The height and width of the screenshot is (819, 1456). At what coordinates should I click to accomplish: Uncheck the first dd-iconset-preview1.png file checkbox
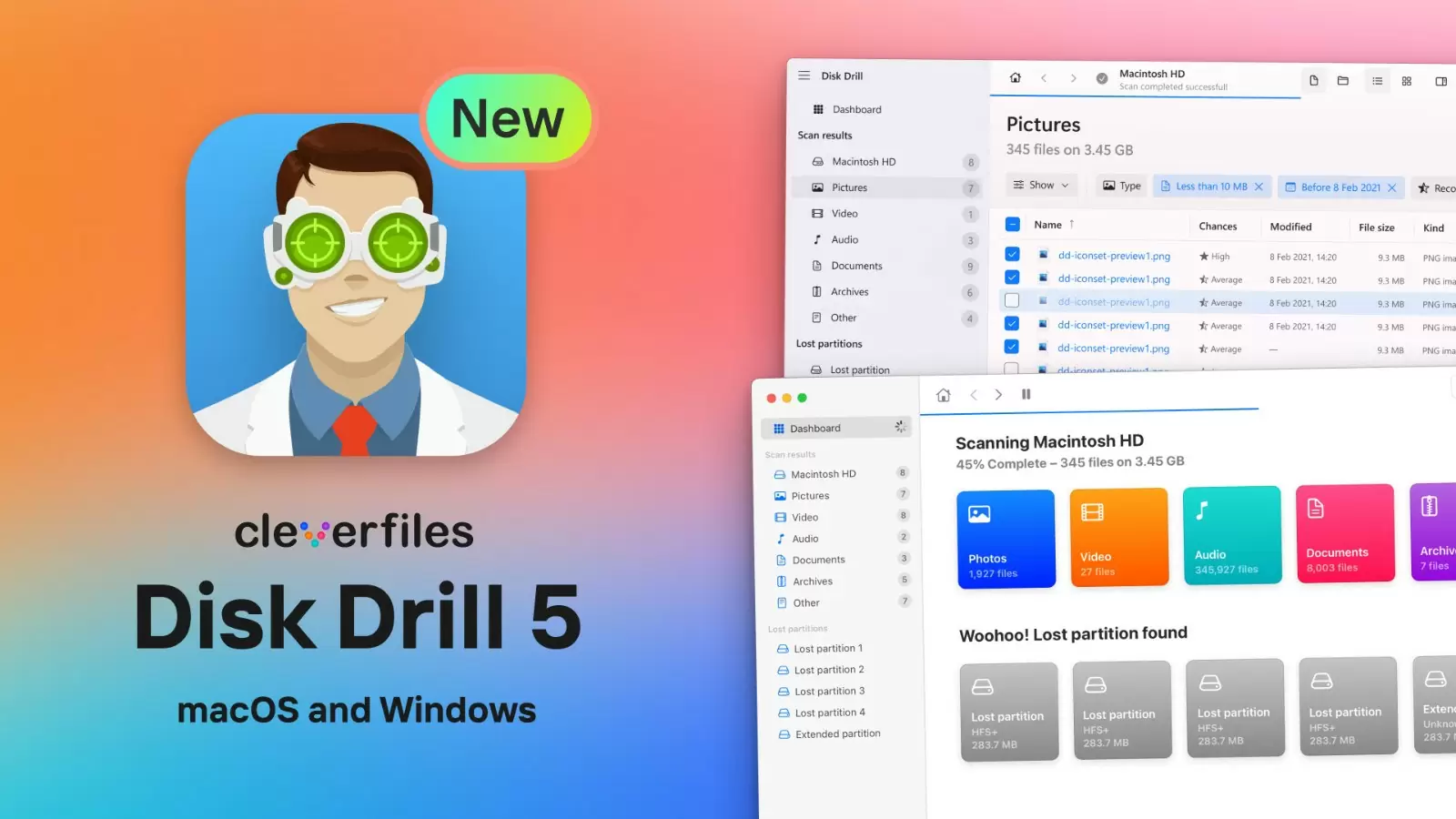pos(1012,255)
